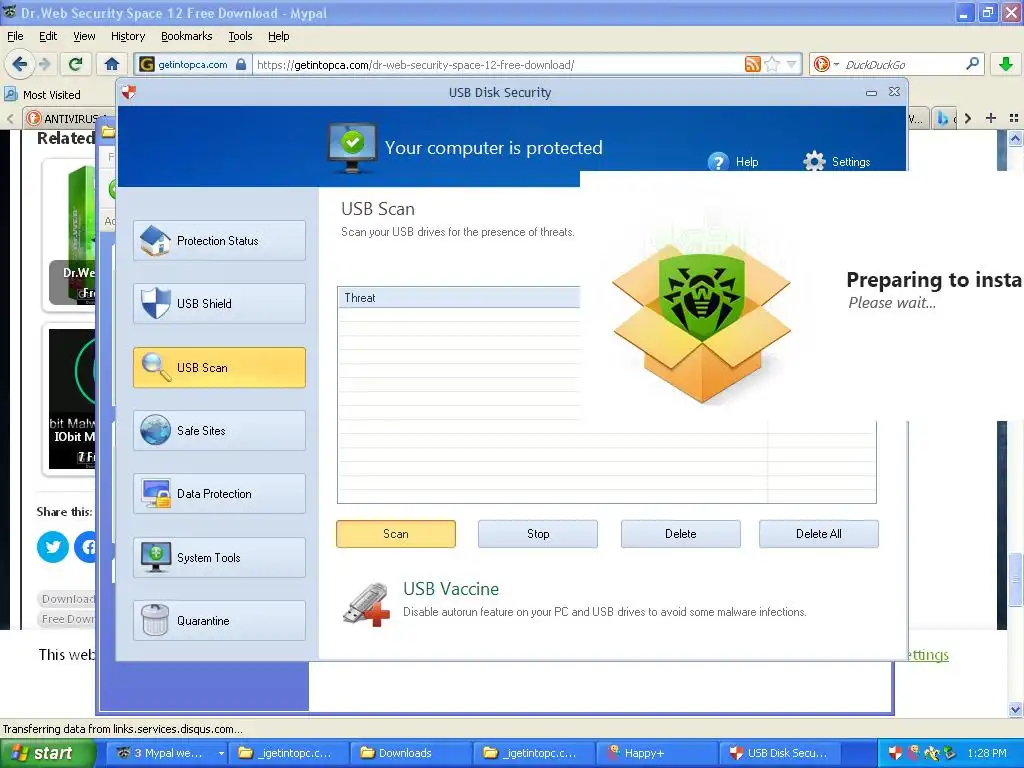The width and height of the screenshot is (1024, 768).
Task: Open the search engine selector dropdown
Action: click(x=825, y=64)
